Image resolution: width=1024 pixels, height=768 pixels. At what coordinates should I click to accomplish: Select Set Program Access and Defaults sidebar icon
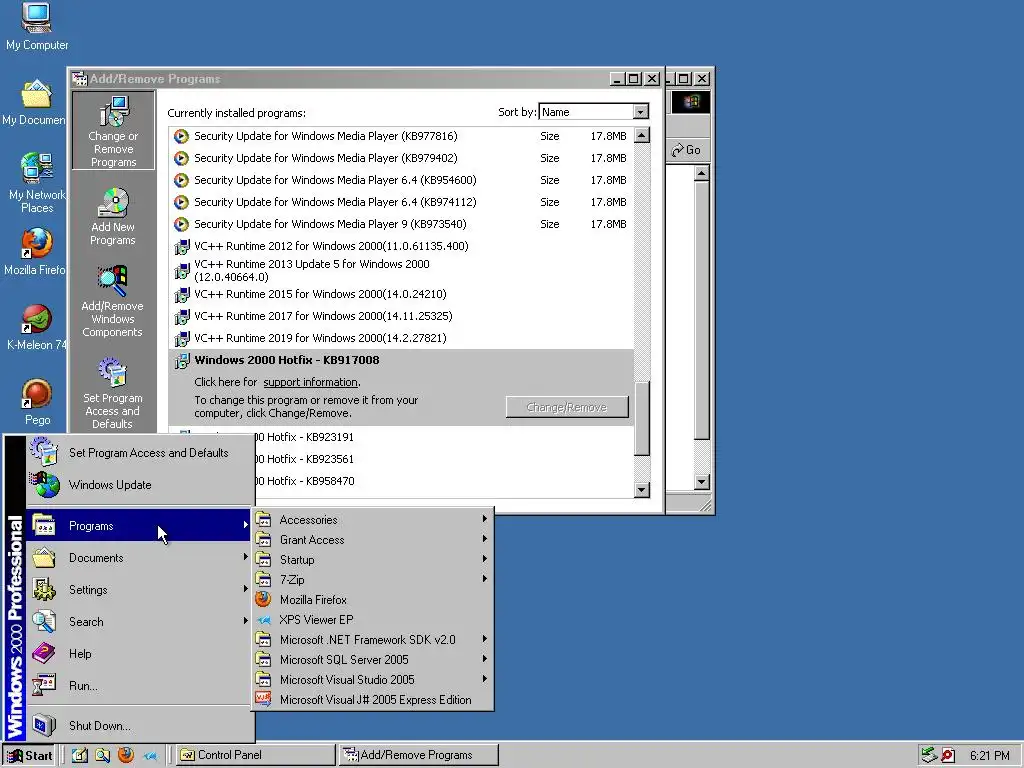pyautogui.click(x=112, y=392)
